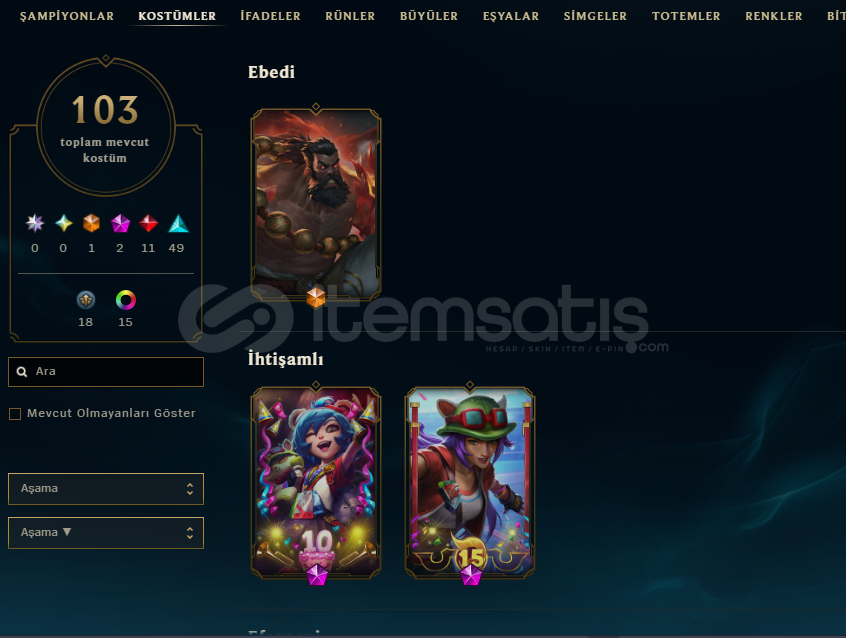This screenshot has height=638, width=846.
Task: Click the Legendary orange gem counter icon
Action: 92,223
